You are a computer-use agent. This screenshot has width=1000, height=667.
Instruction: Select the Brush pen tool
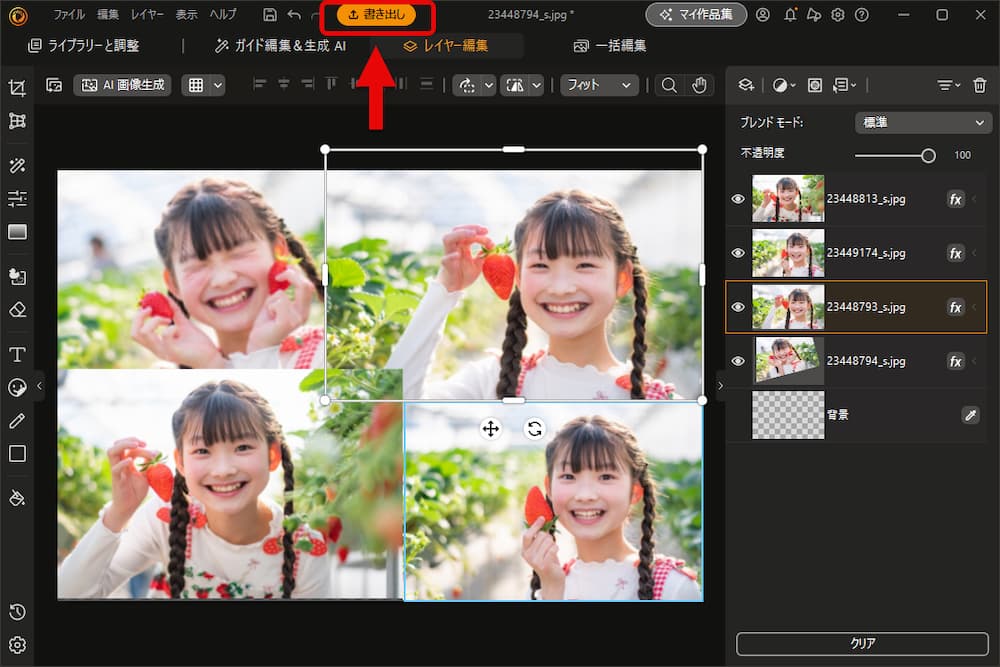[17, 420]
